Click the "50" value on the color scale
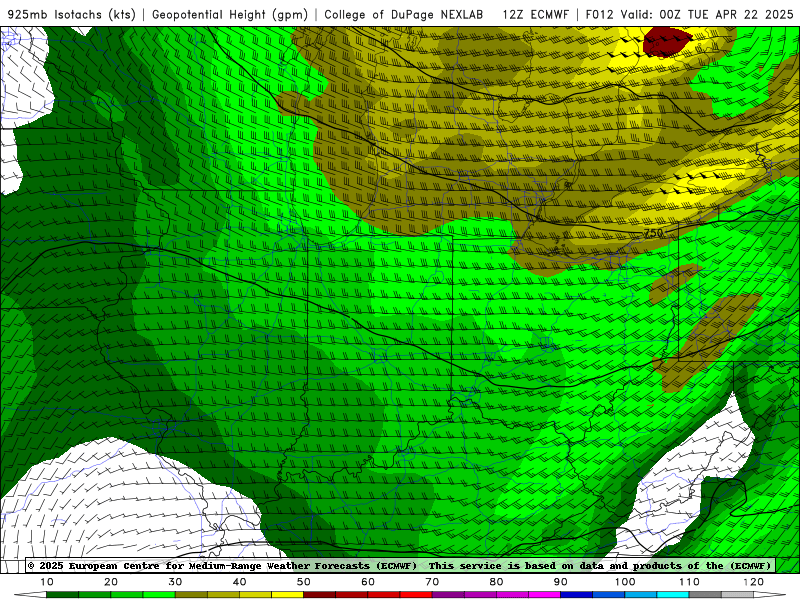This screenshot has height=600, width=800. (304, 582)
